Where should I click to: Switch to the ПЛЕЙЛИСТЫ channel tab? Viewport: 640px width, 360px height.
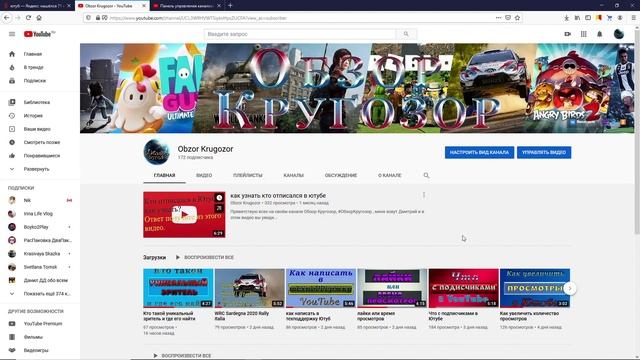(248, 175)
